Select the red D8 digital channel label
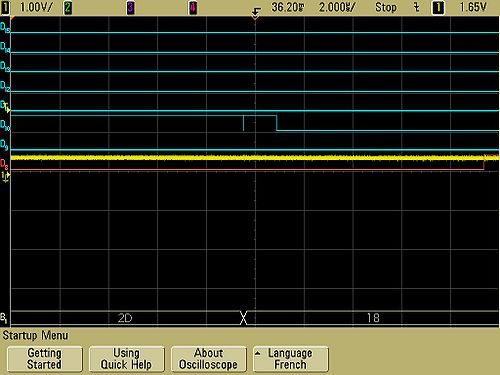 [4, 164]
